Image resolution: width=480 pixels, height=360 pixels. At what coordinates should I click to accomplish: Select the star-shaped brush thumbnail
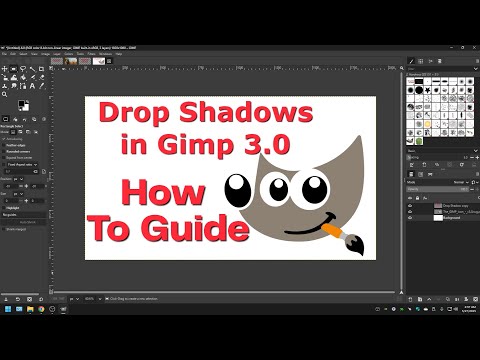tap(428, 90)
